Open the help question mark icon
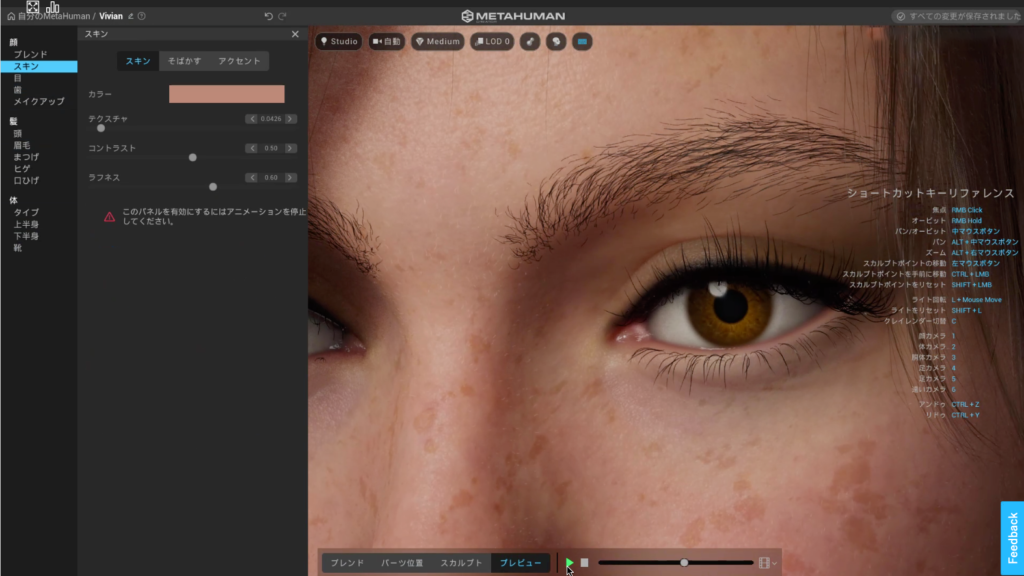 click(x=142, y=16)
